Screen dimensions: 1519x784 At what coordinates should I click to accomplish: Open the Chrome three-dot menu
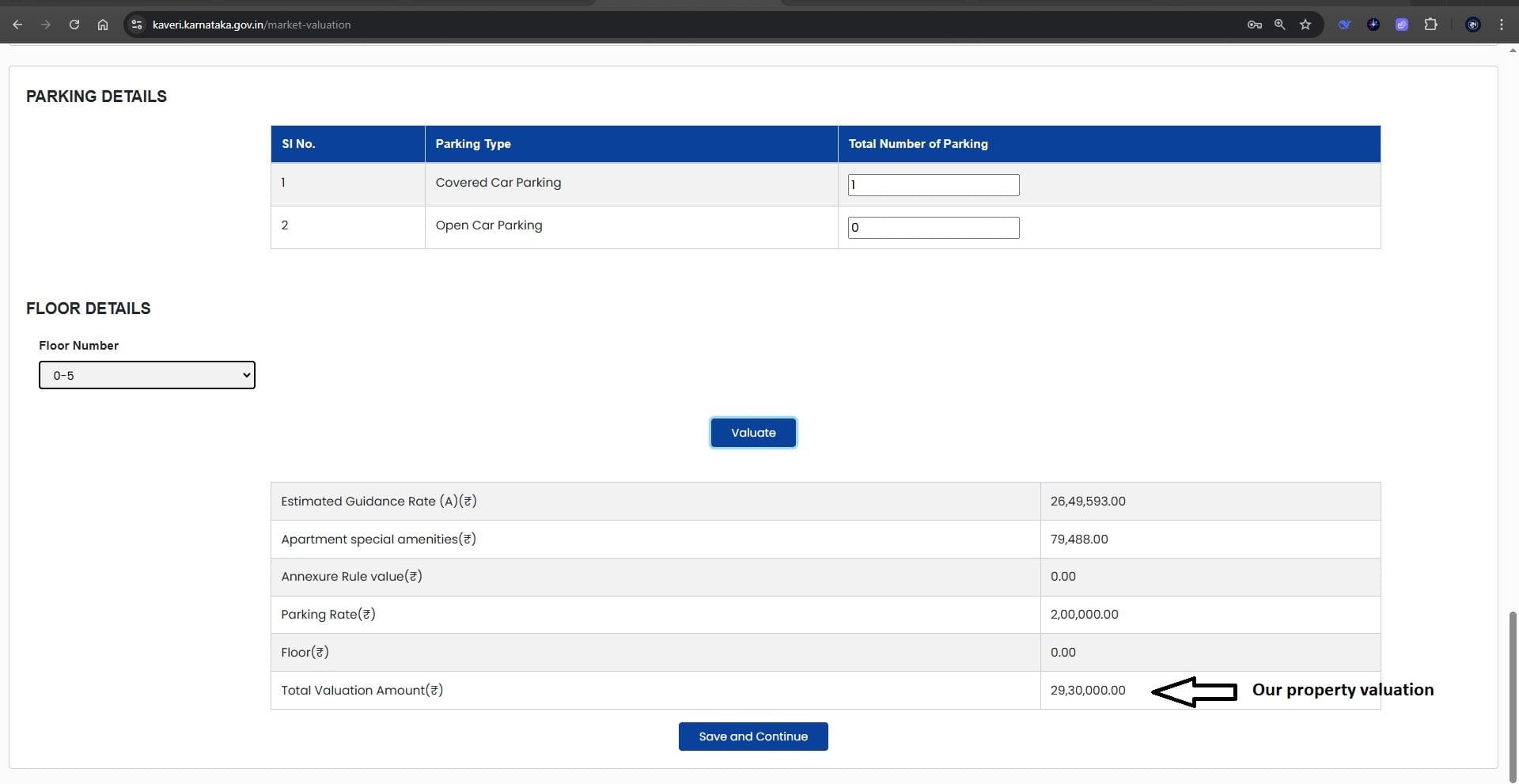coord(1501,25)
